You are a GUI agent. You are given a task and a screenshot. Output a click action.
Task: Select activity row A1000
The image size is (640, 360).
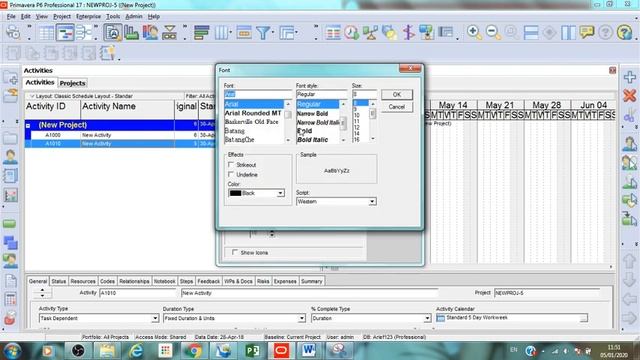tap(120, 135)
